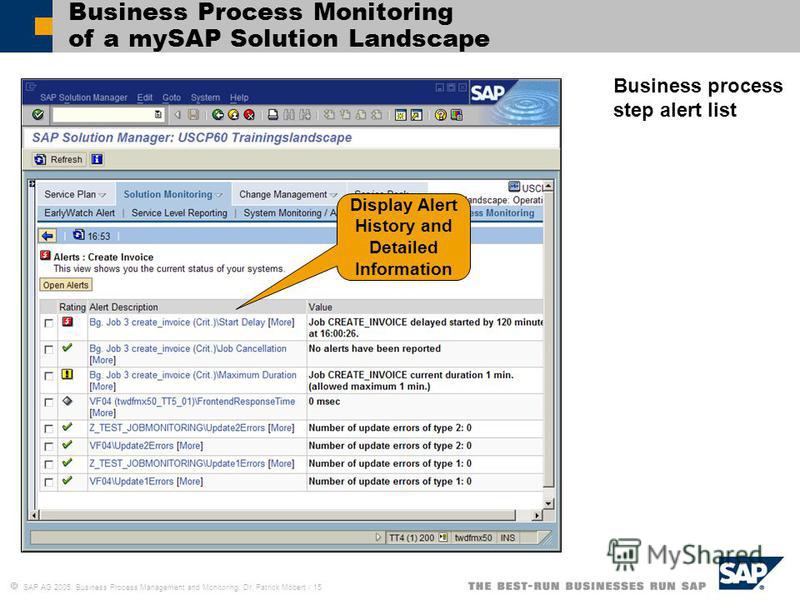The height and width of the screenshot is (600, 800).
Task: Open the VF04\Update1Errors alert link
Action: 132,481
